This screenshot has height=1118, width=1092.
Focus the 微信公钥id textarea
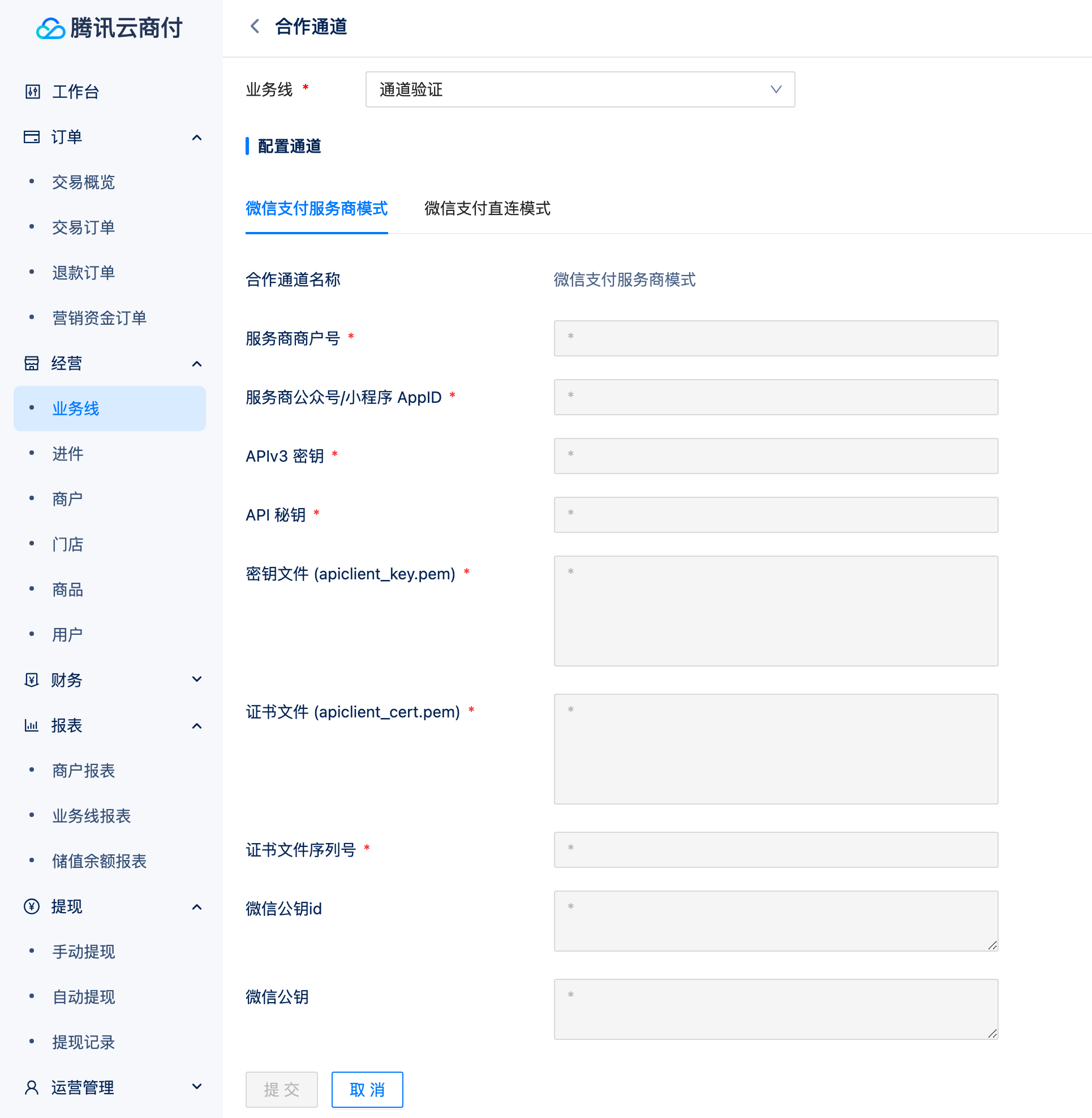tap(775, 921)
